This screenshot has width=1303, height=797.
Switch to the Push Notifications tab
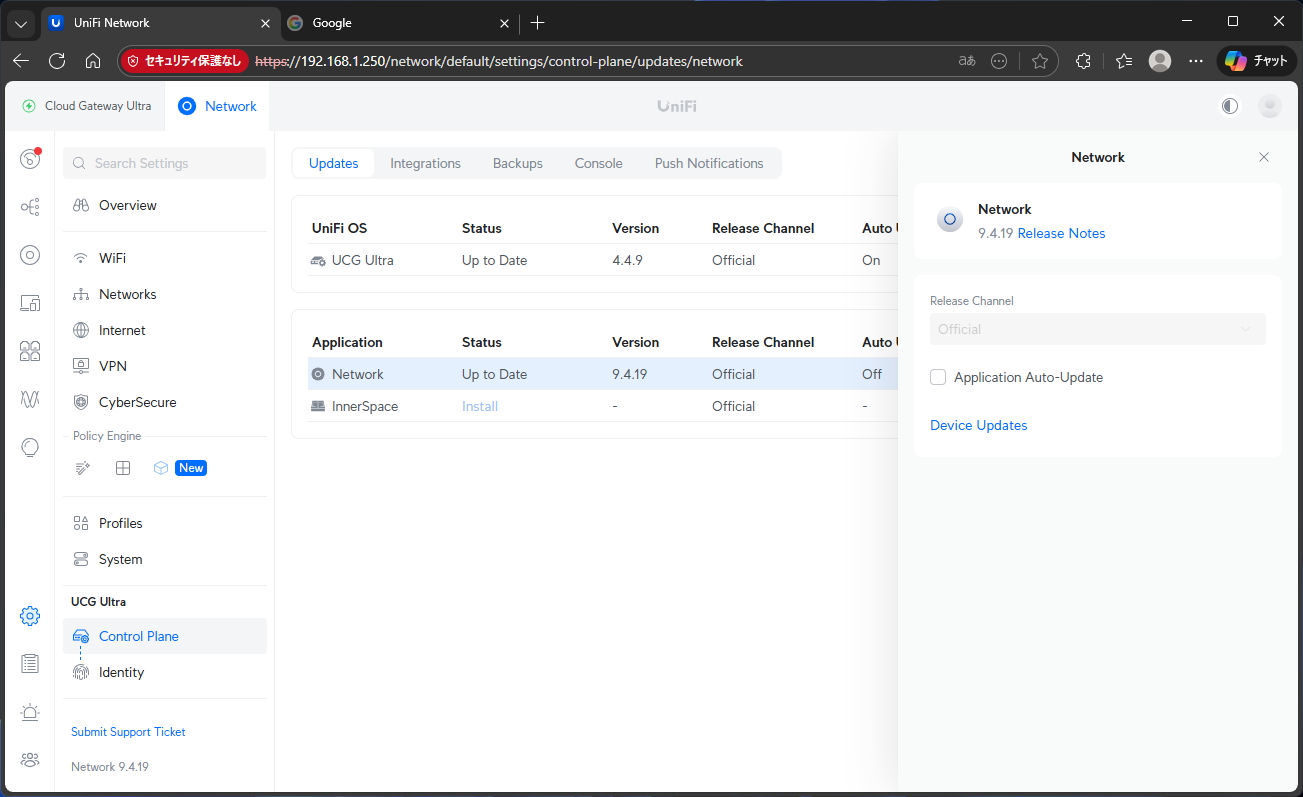pyautogui.click(x=708, y=163)
